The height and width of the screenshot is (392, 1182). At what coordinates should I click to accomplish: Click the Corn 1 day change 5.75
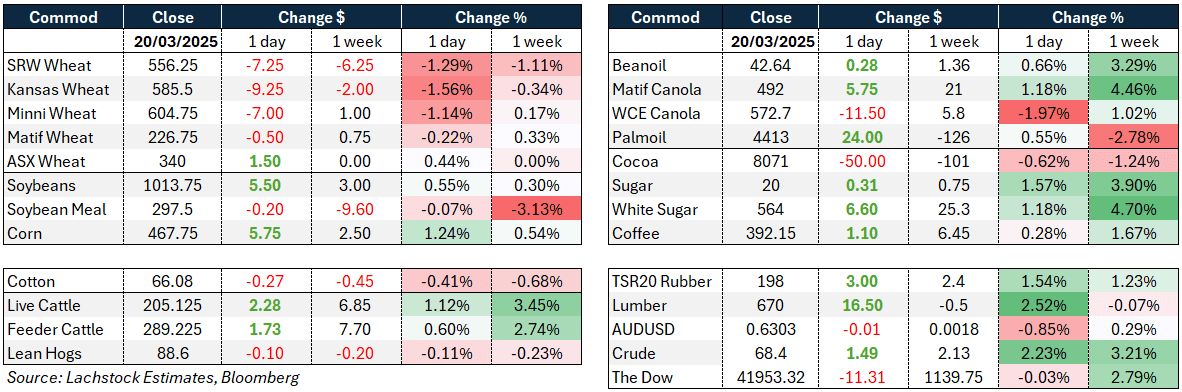[x=266, y=234]
